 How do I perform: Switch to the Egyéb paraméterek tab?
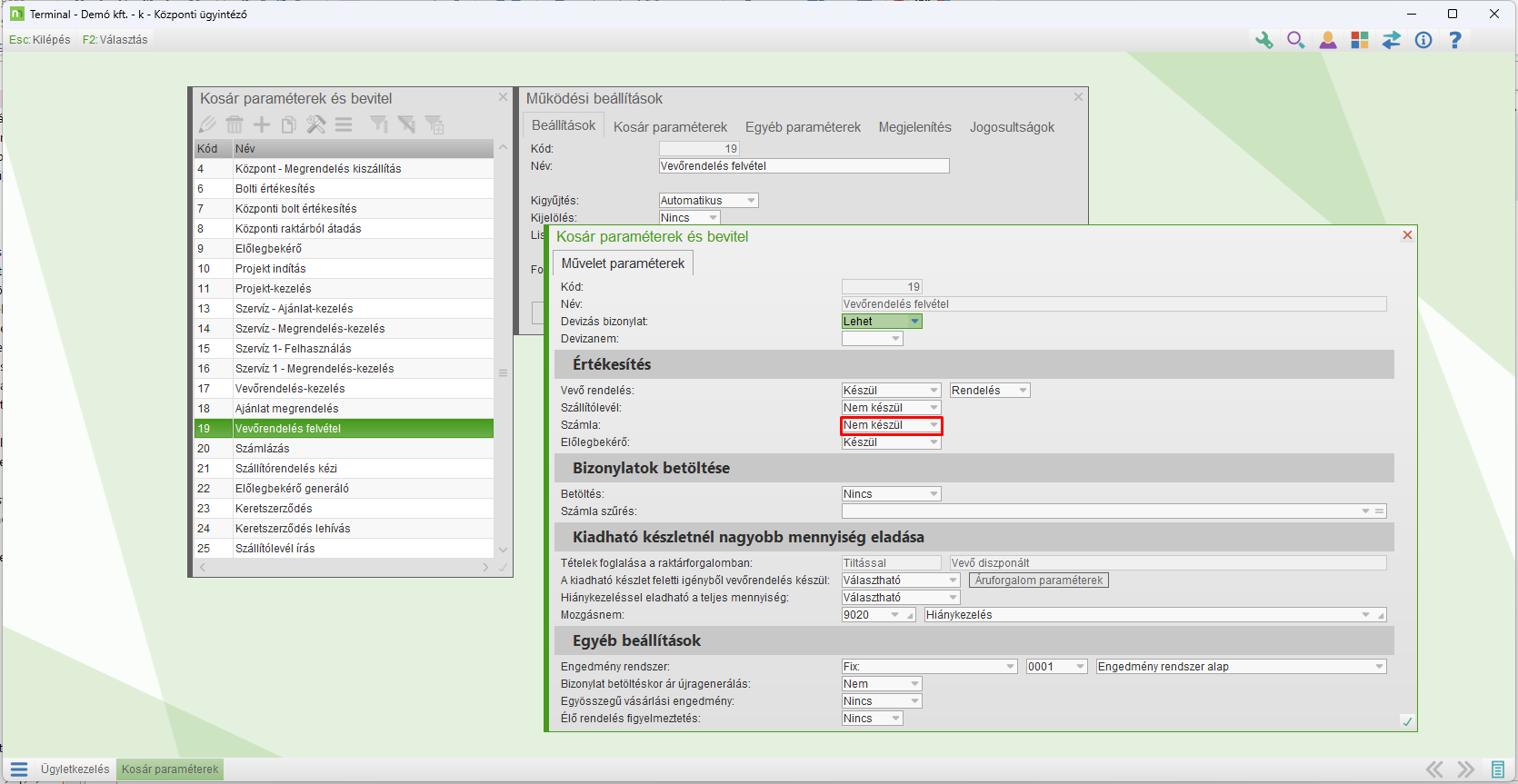coord(803,127)
